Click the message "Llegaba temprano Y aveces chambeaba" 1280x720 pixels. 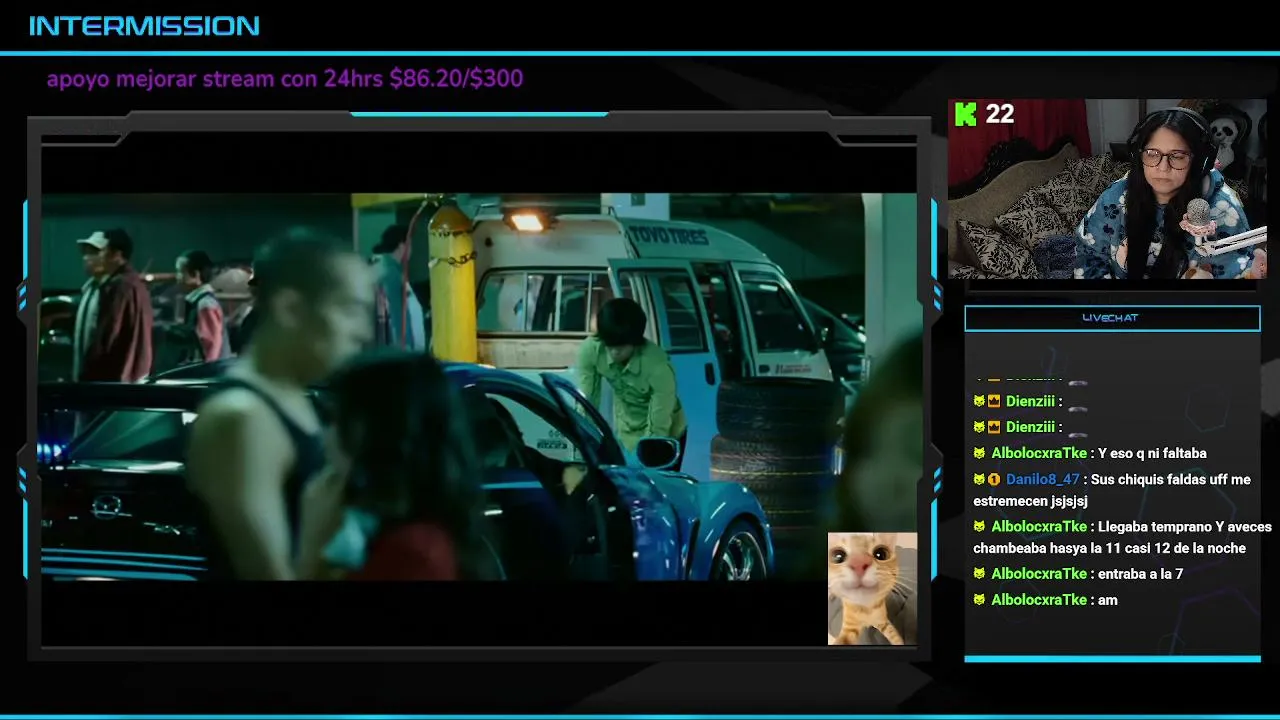point(1122,537)
